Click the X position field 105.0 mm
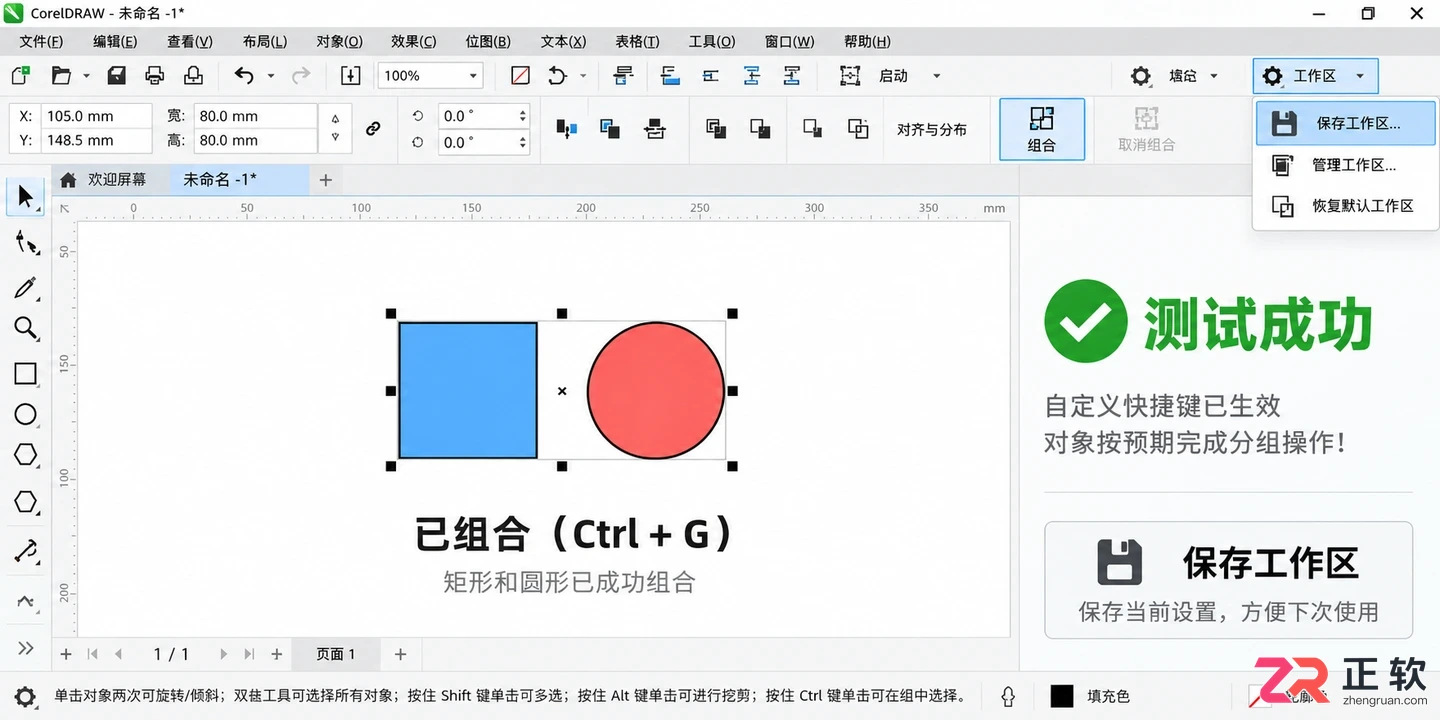 pyautogui.click(x=97, y=116)
